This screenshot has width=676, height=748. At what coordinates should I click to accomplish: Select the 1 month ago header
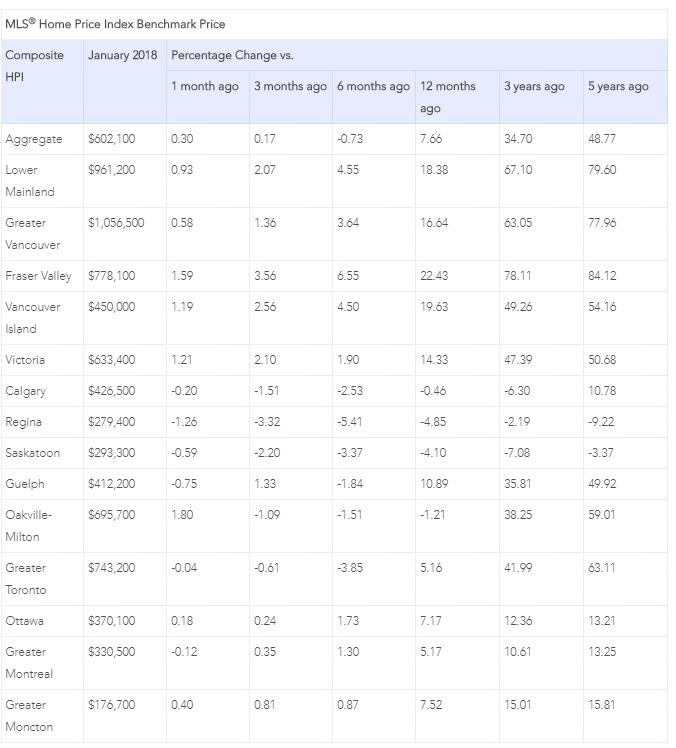(x=205, y=86)
